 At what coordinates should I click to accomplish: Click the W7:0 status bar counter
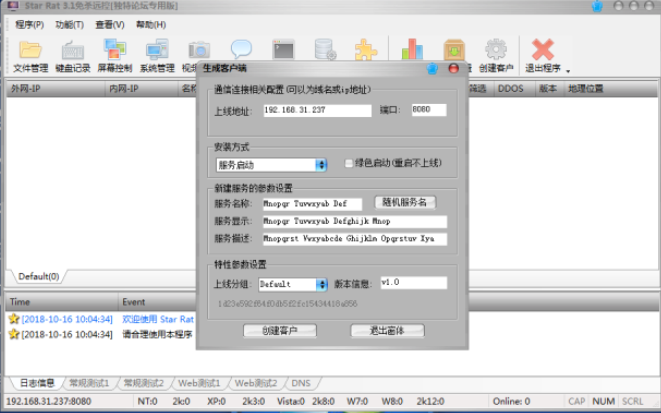357,401
